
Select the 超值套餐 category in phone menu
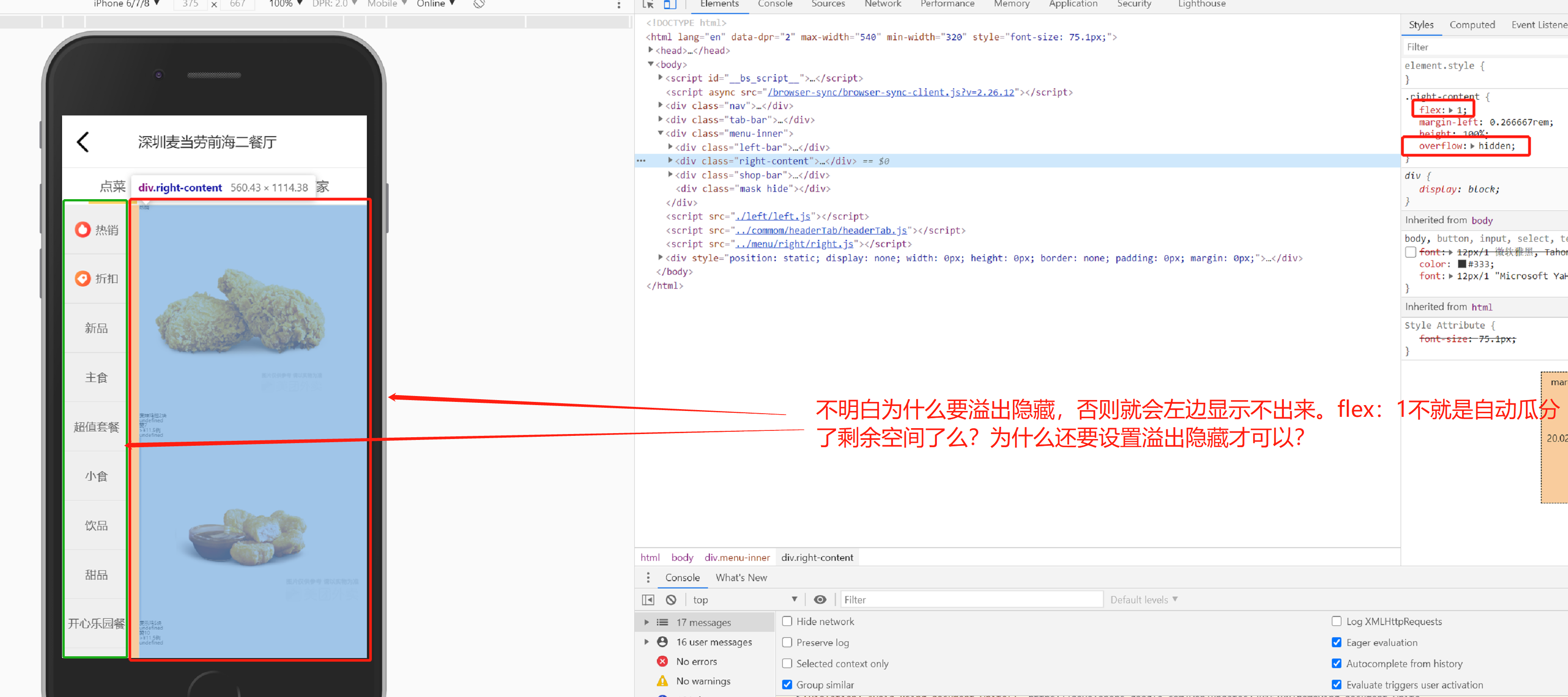click(x=96, y=427)
